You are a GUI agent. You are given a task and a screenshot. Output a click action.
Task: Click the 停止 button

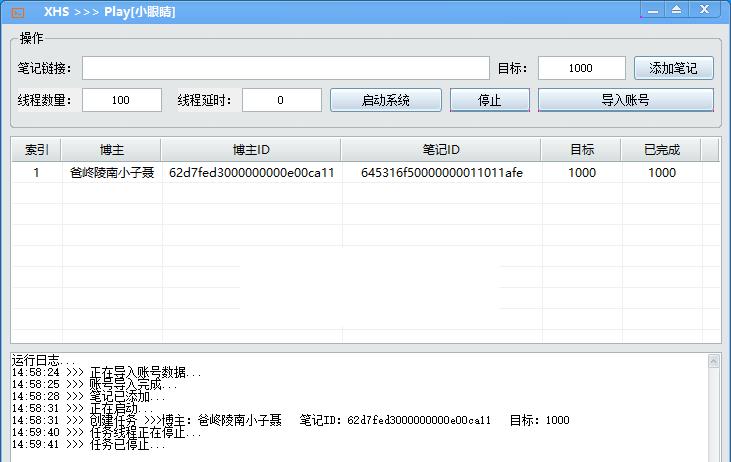tap(489, 100)
